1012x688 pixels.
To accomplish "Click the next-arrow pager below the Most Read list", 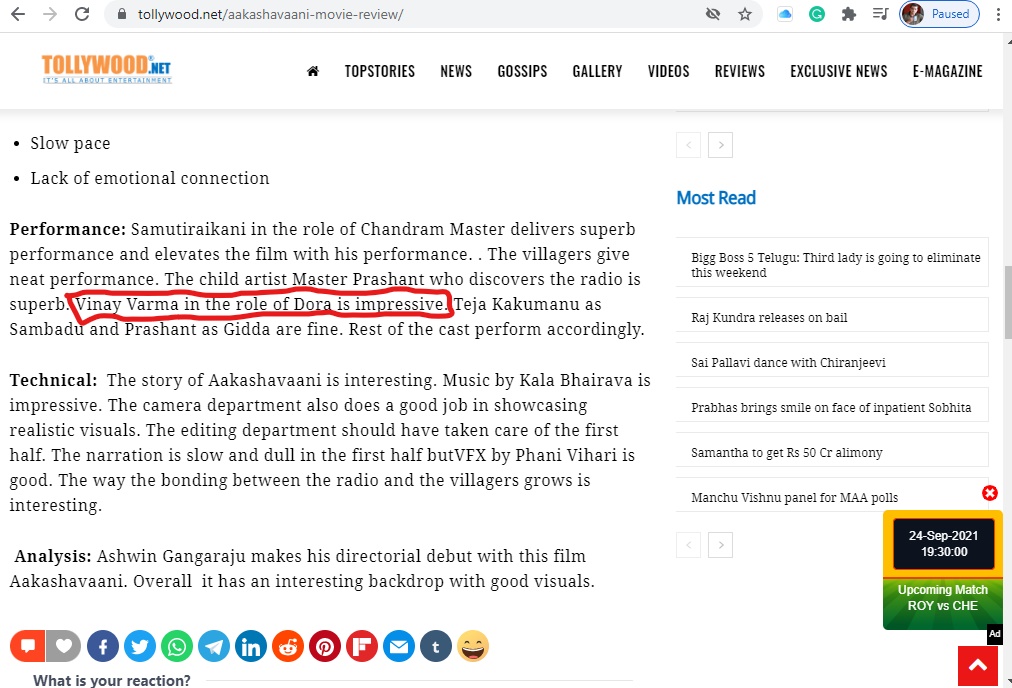I will (720, 545).
